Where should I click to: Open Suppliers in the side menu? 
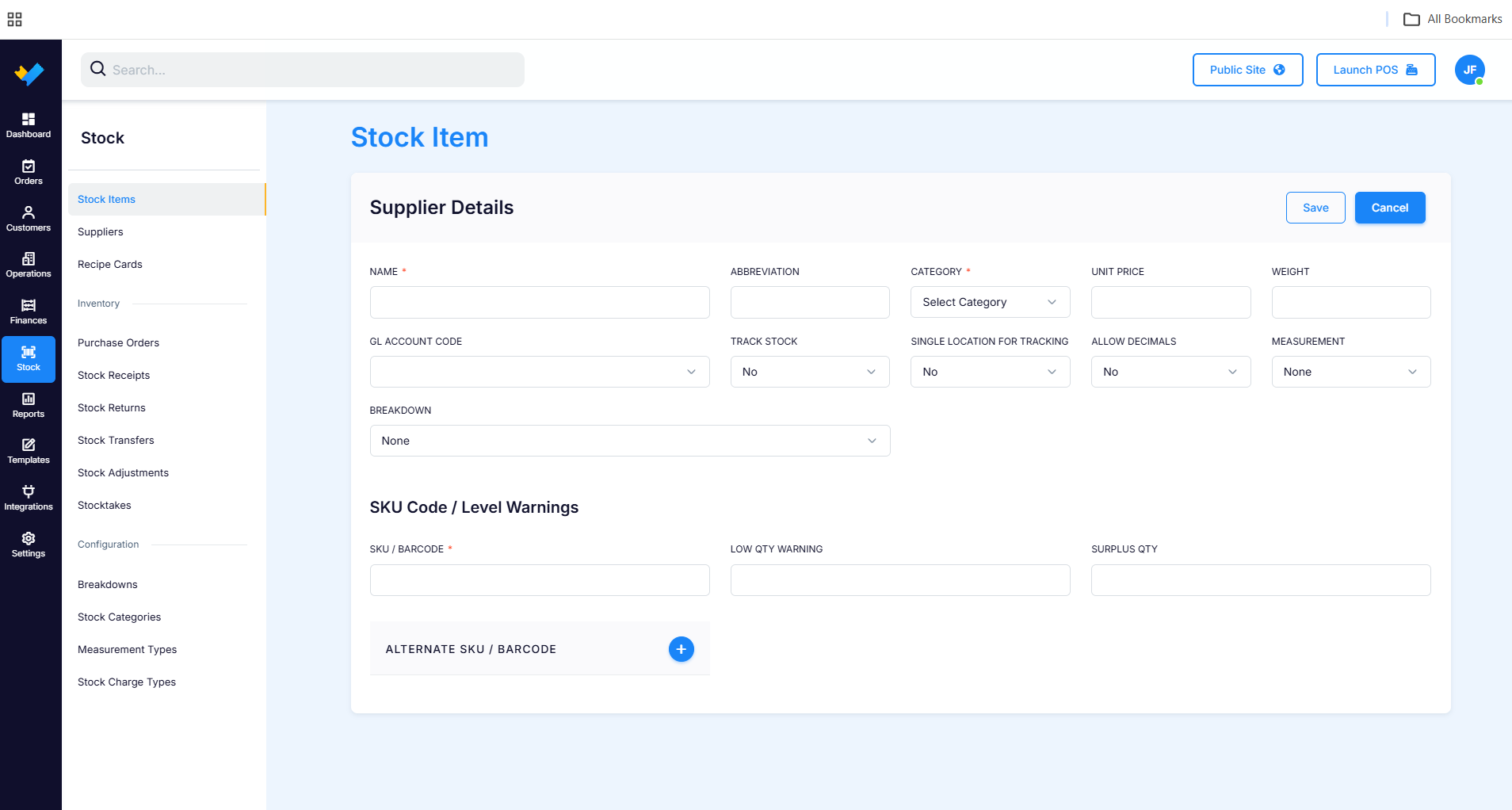point(101,231)
